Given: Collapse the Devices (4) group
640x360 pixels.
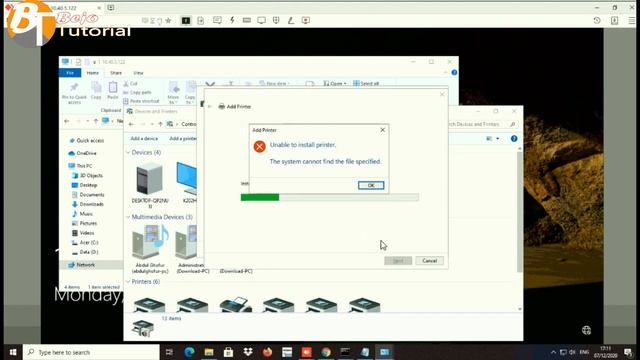Looking at the screenshot, I should (x=128, y=152).
